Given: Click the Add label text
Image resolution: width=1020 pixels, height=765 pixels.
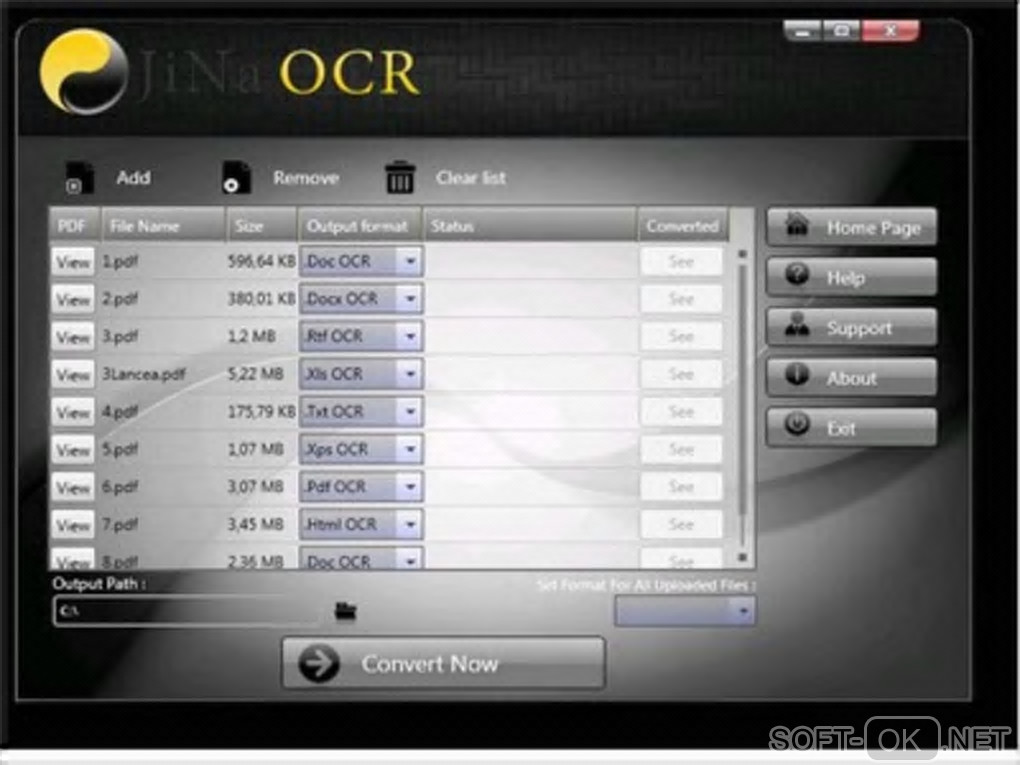Looking at the screenshot, I should click(133, 178).
